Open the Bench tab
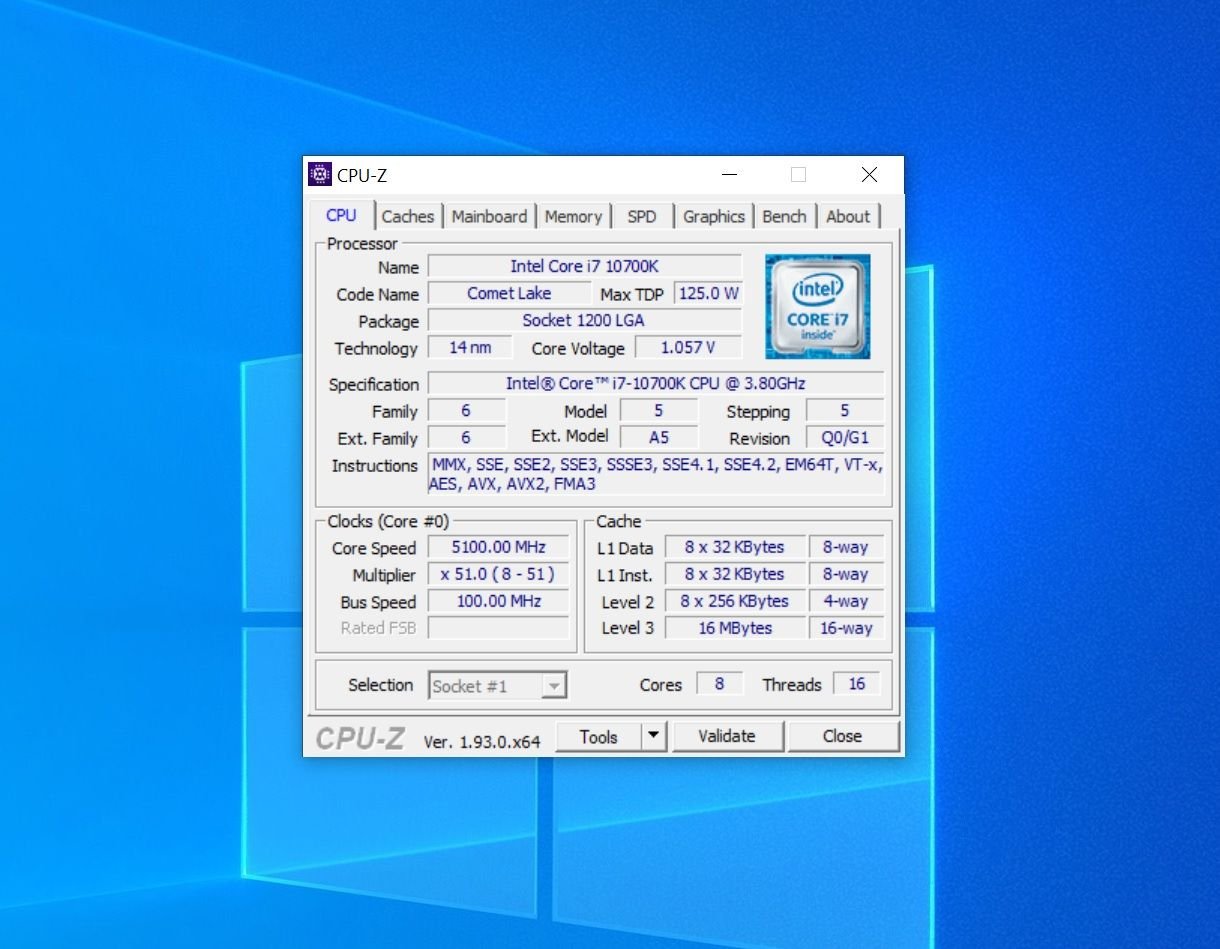This screenshot has width=1220, height=949. tap(784, 216)
